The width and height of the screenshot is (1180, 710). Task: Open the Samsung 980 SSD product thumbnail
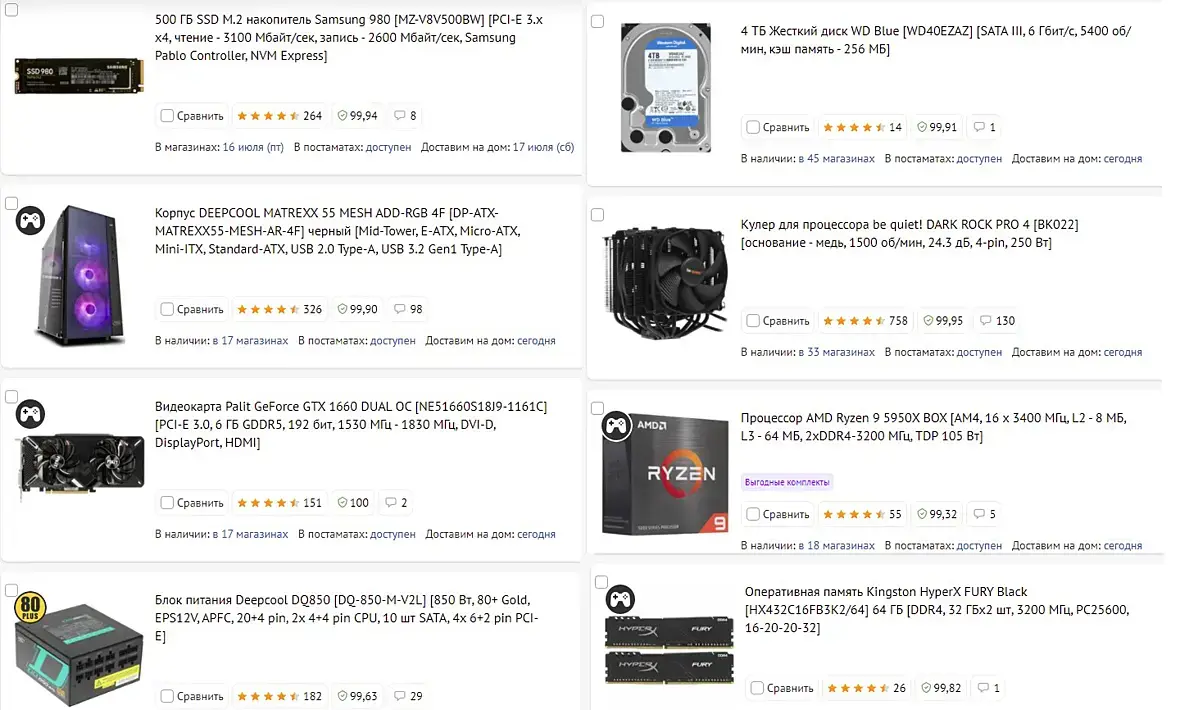79,76
